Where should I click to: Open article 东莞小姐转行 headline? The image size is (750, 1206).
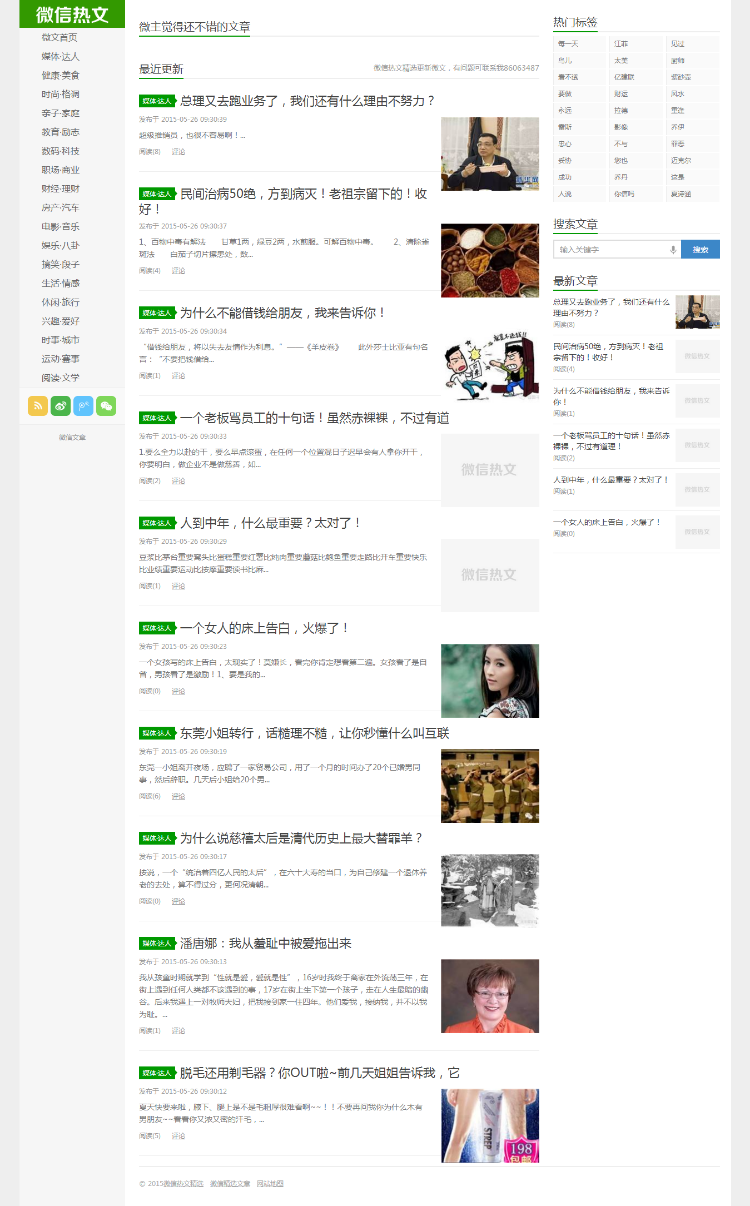coord(314,733)
